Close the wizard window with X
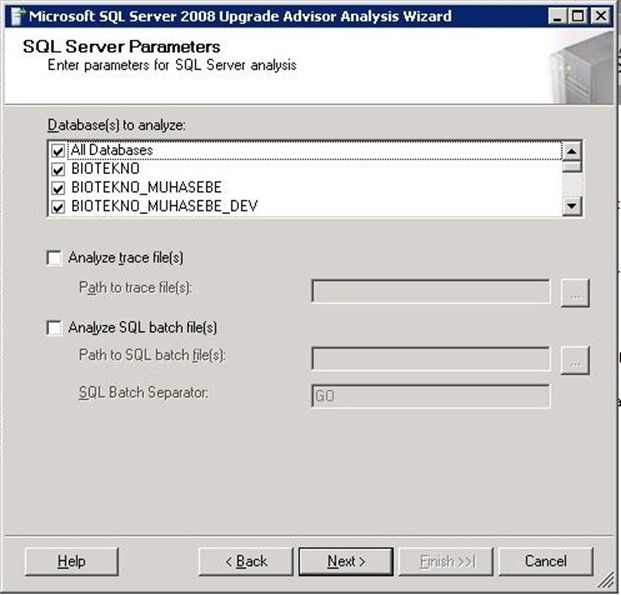Image resolution: width=621 pixels, height=595 pixels. coord(600,16)
